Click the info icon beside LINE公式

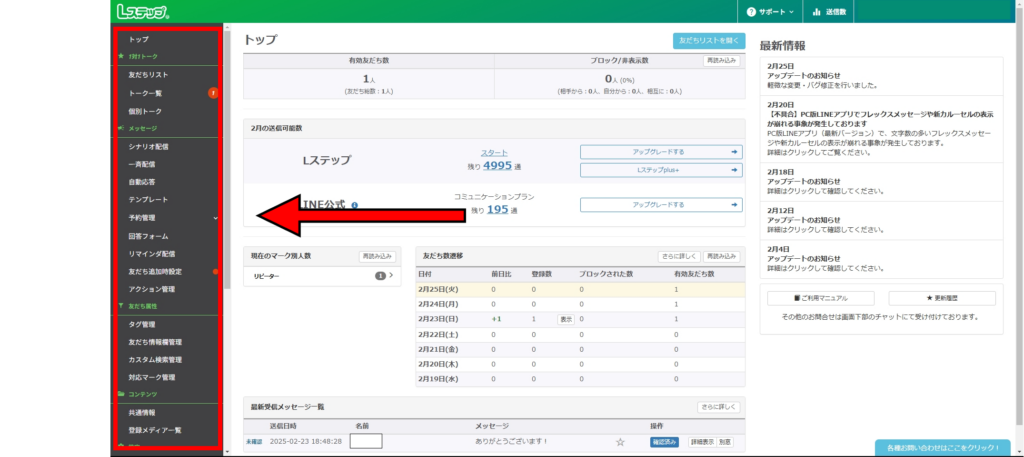click(354, 206)
